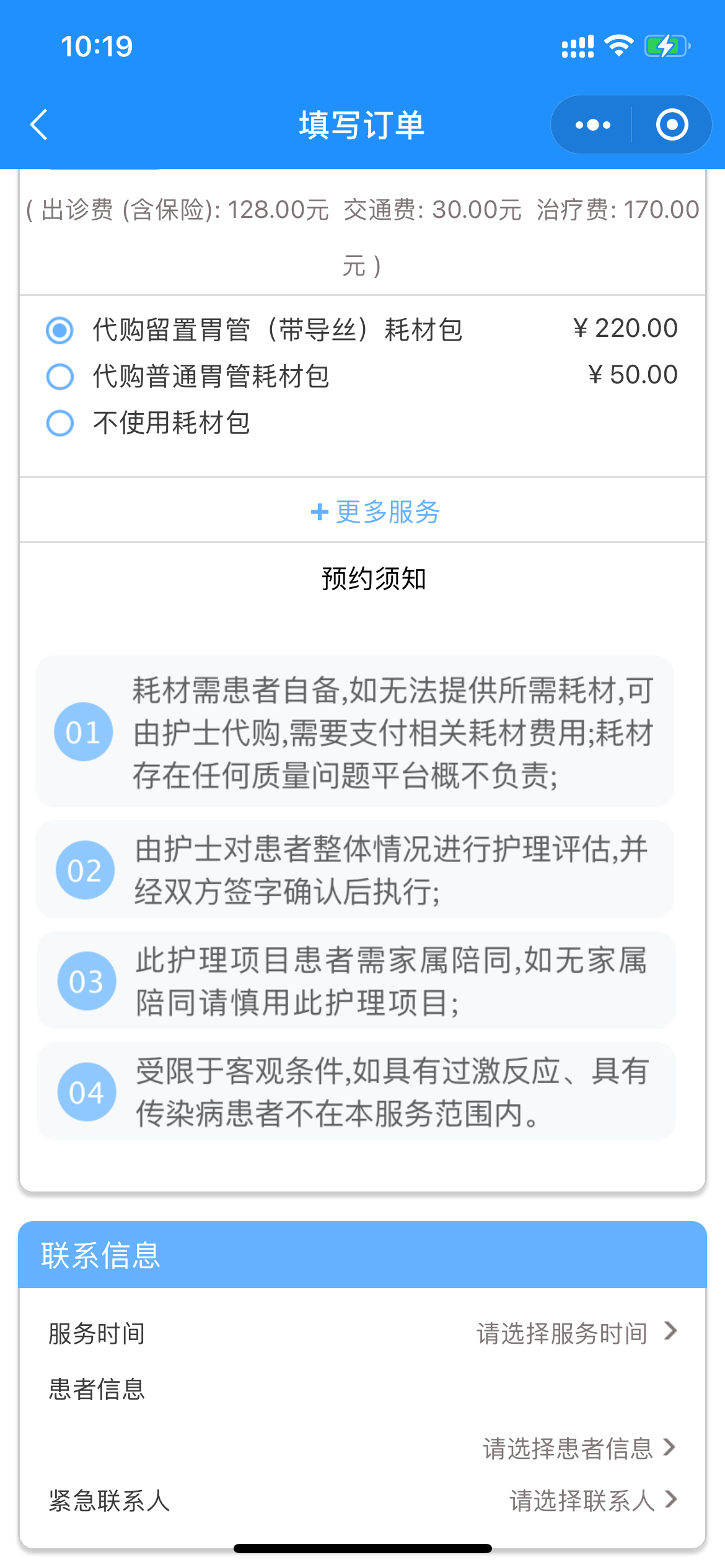The width and height of the screenshot is (725, 1568).
Task: Open the three-dot more menu
Action: pyautogui.click(x=592, y=125)
